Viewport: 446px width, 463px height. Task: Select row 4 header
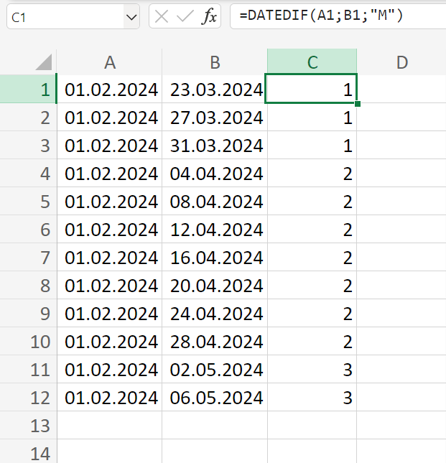click(x=28, y=173)
